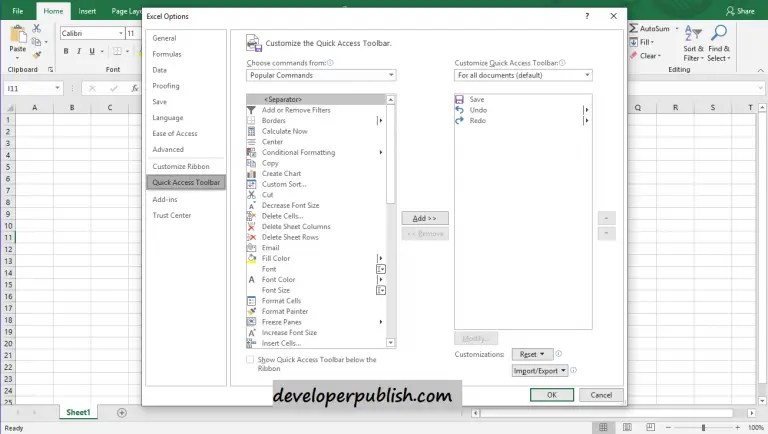The image size is (768, 434).
Task: Click the command list scroll down arrow
Action: 390,343
